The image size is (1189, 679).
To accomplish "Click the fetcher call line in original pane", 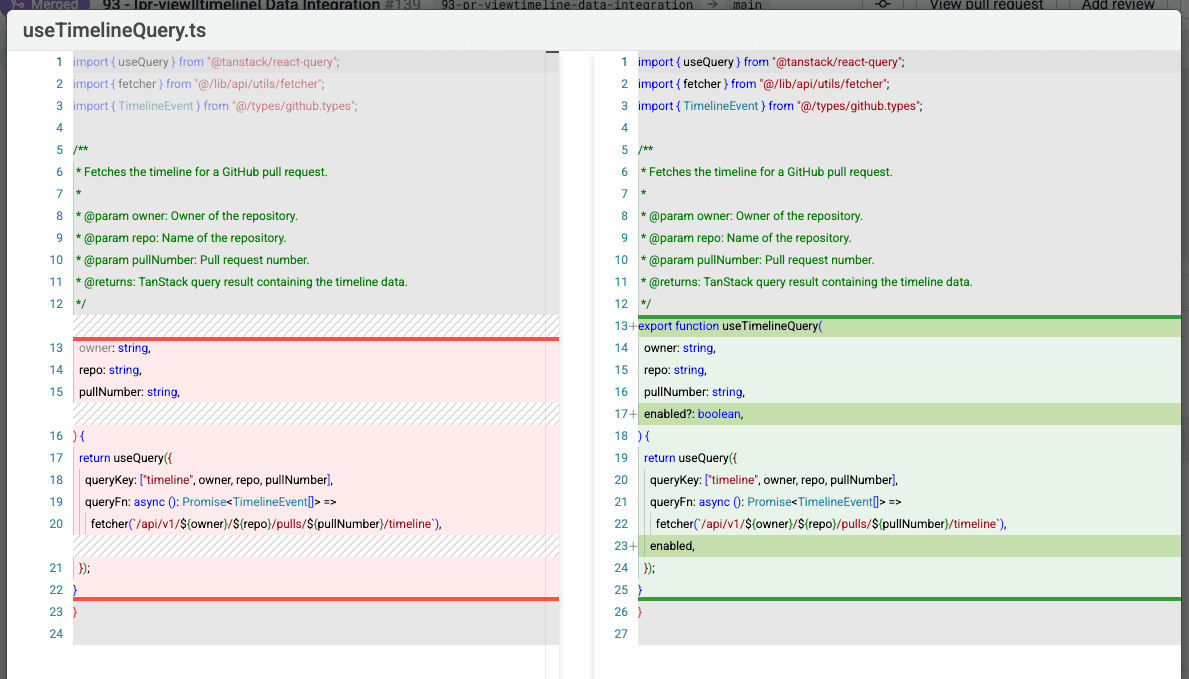I will (x=265, y=524).
